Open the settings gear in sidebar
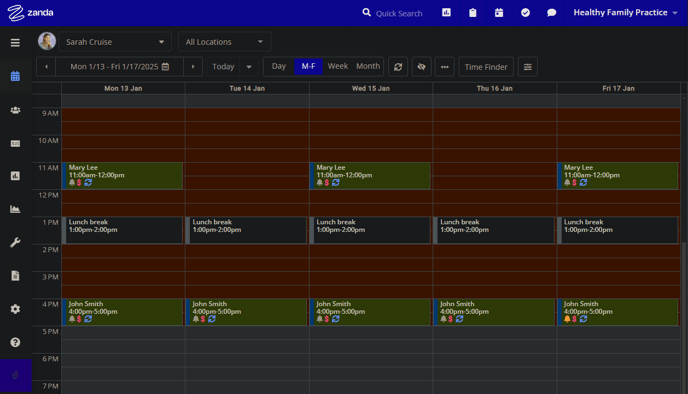688x394 pixels. [x=15, y=309]
